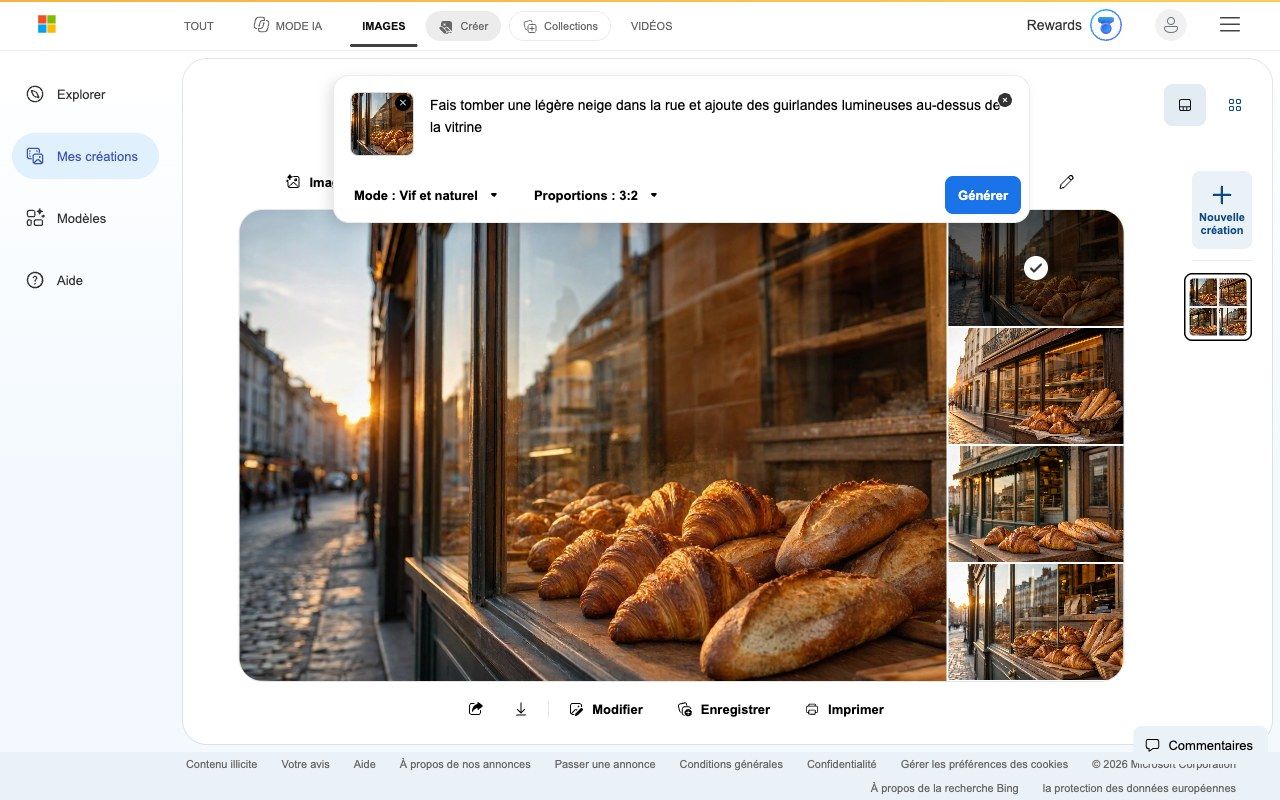The image size is (1280, 800).
Task: Select the third variation thumbnail with green awning
Action: tap(1036, 504)
